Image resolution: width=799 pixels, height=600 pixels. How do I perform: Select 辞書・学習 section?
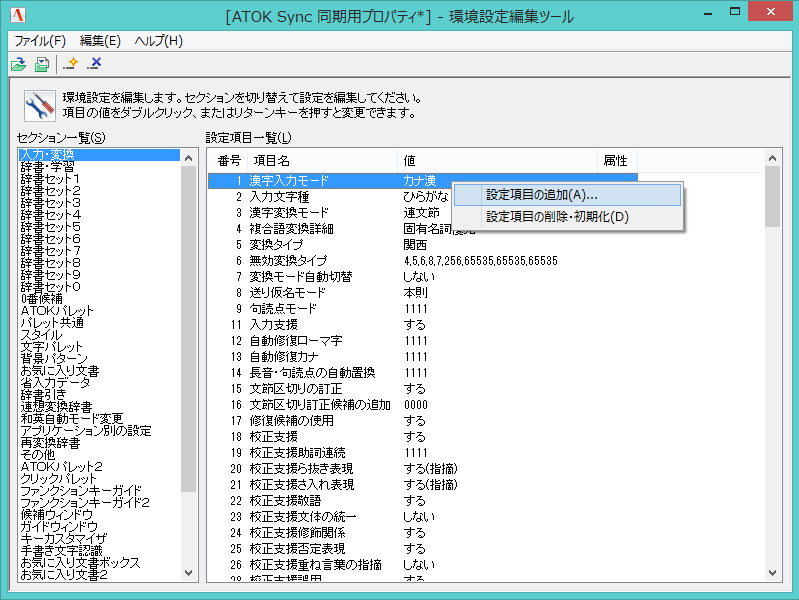pyautogui.click(x=99, y=167)
